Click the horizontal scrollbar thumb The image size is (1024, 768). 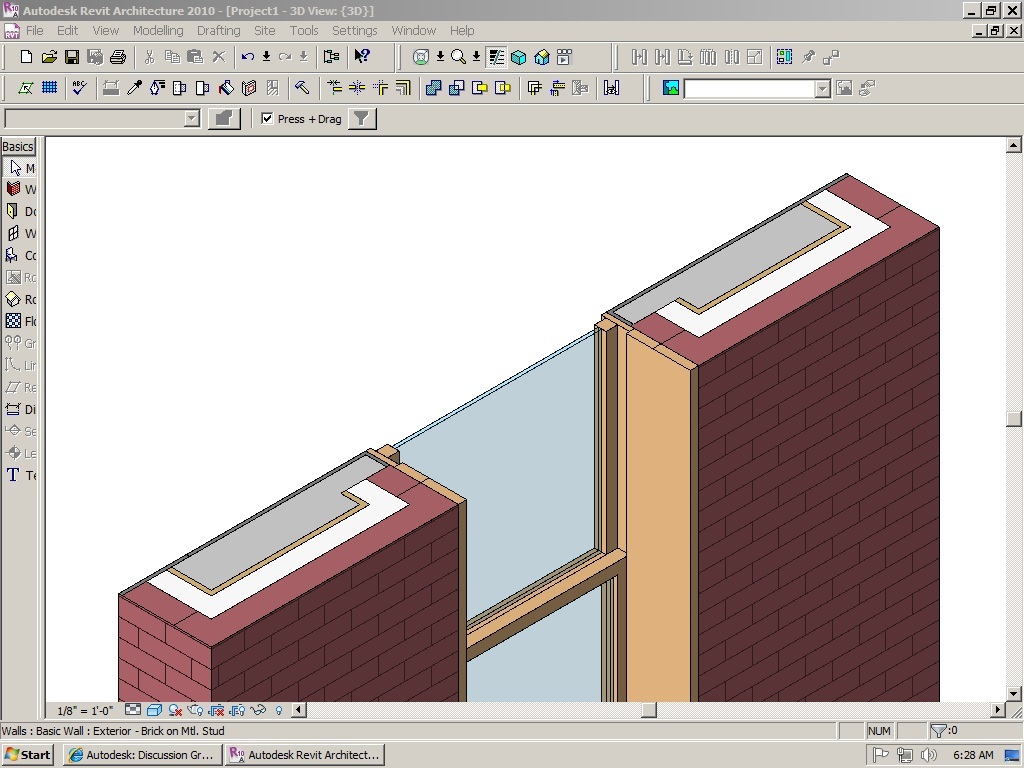click(x=649, y=711)
